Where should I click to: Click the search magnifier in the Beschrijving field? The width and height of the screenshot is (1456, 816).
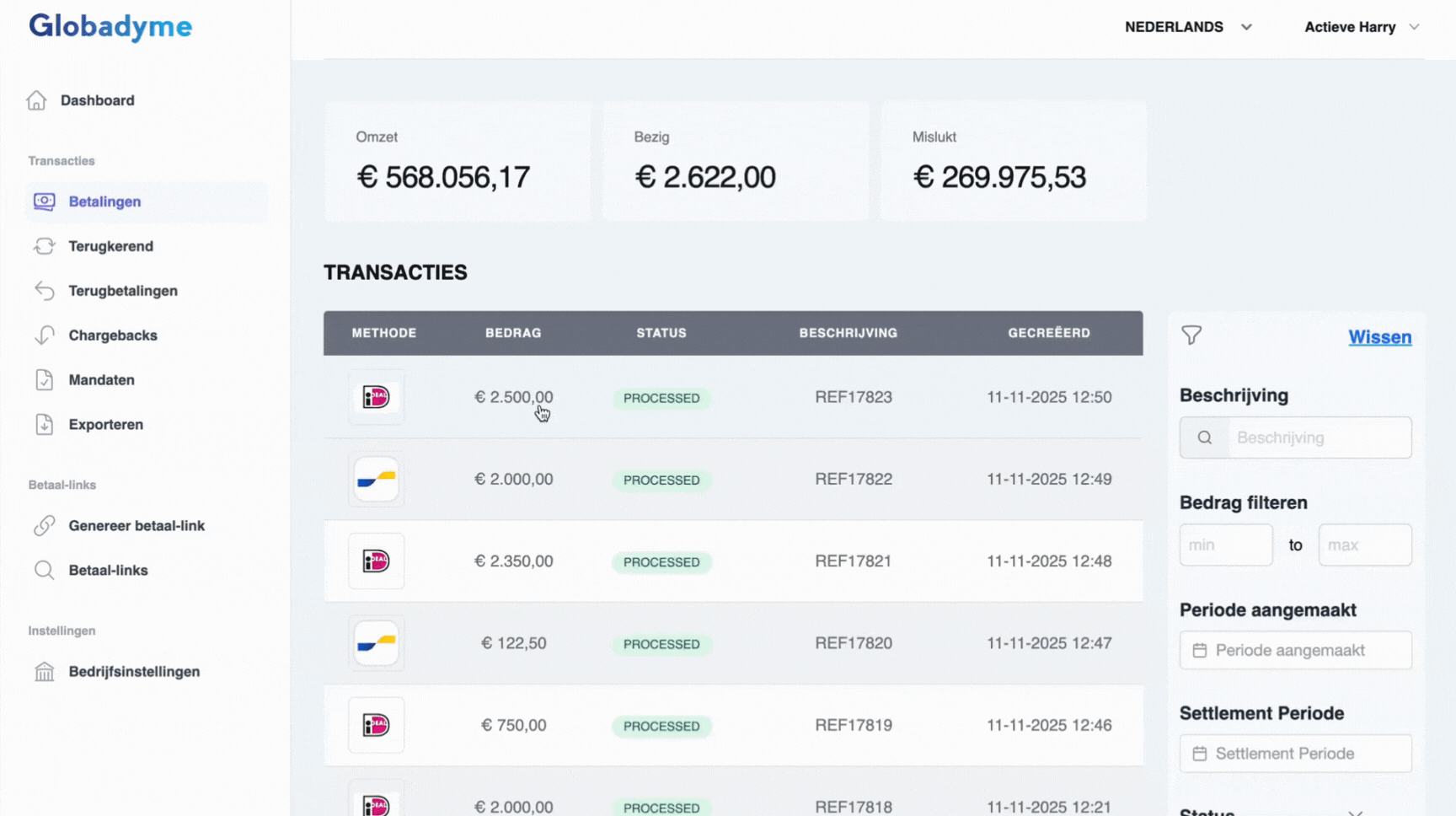pos(1204,438)
